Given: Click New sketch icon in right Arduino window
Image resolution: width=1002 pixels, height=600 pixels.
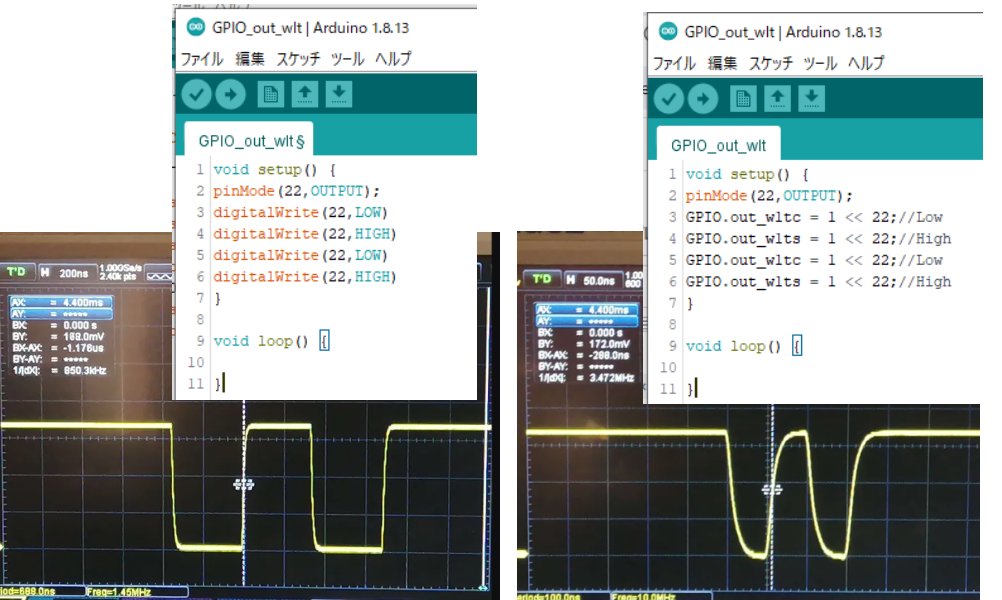Looking at the screenshot, I should pos(743,98).
